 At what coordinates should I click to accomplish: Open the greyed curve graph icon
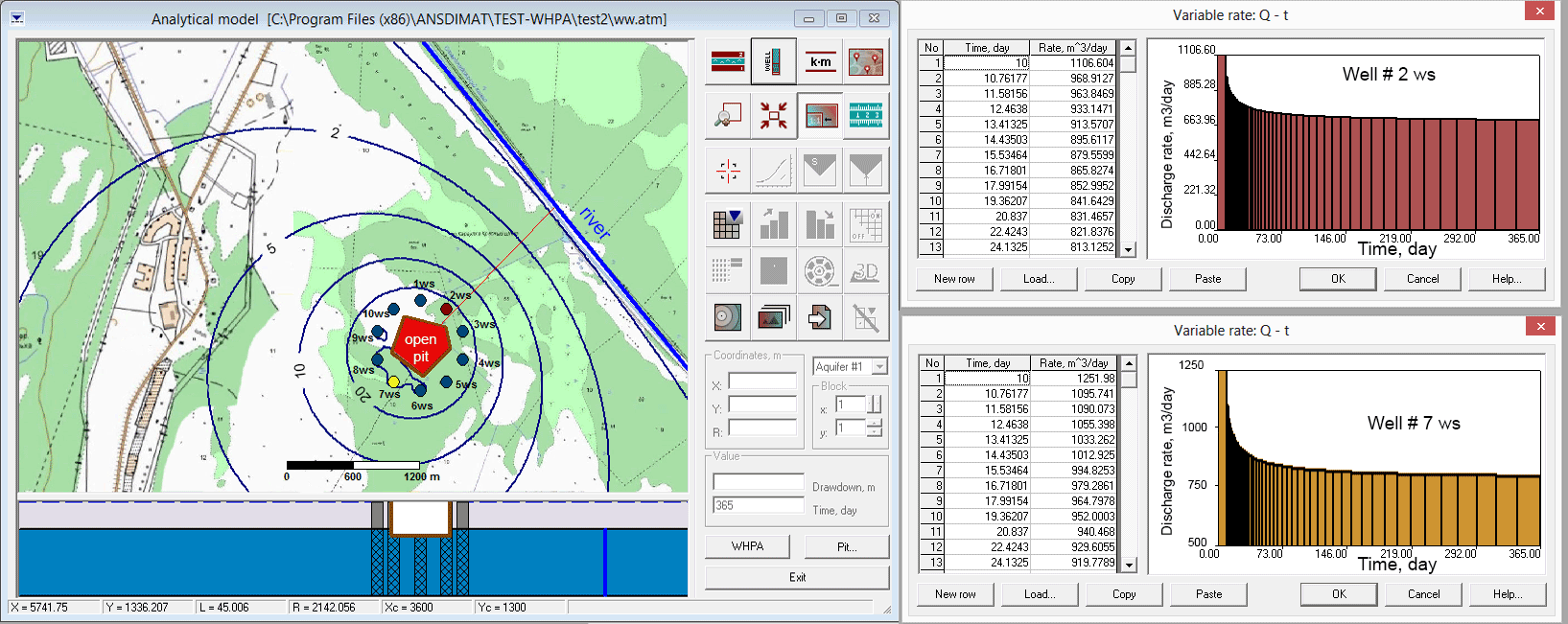(x=773, y=171)
